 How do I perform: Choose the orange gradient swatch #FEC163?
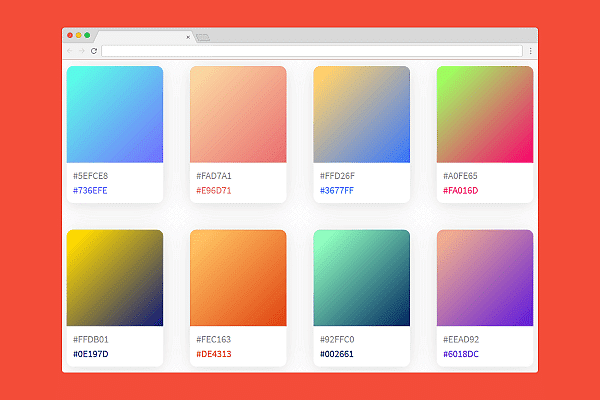(x=238, y=278)
